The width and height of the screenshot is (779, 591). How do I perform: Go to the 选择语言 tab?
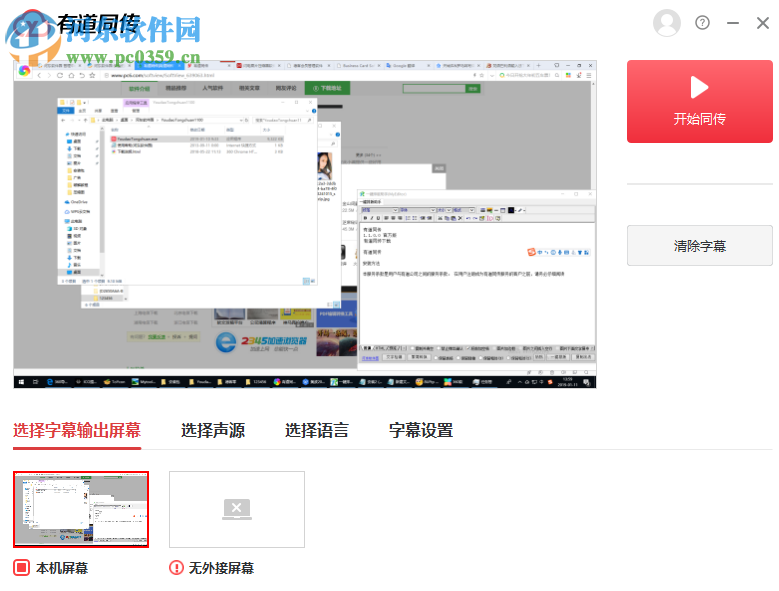(x=317, y=430)
